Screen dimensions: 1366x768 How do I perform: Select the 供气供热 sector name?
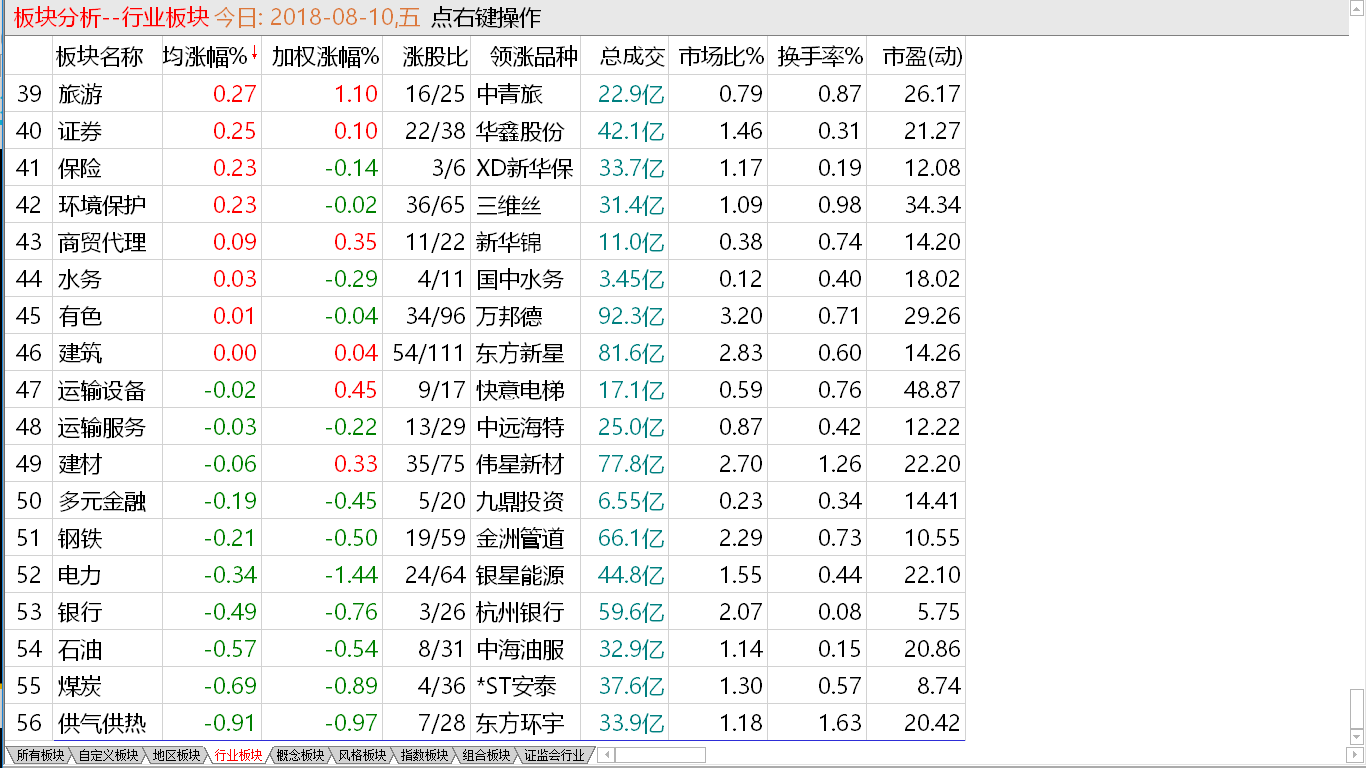click(x=102, y=723)
